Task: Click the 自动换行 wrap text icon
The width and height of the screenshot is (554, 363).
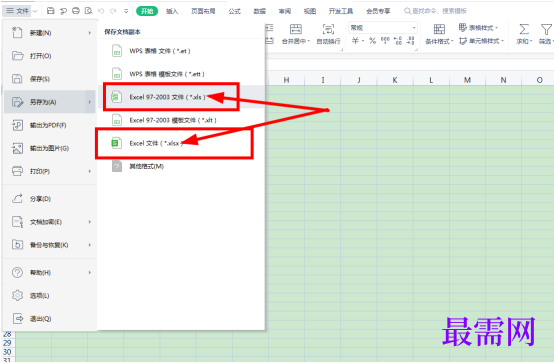Action: (328, 29)
